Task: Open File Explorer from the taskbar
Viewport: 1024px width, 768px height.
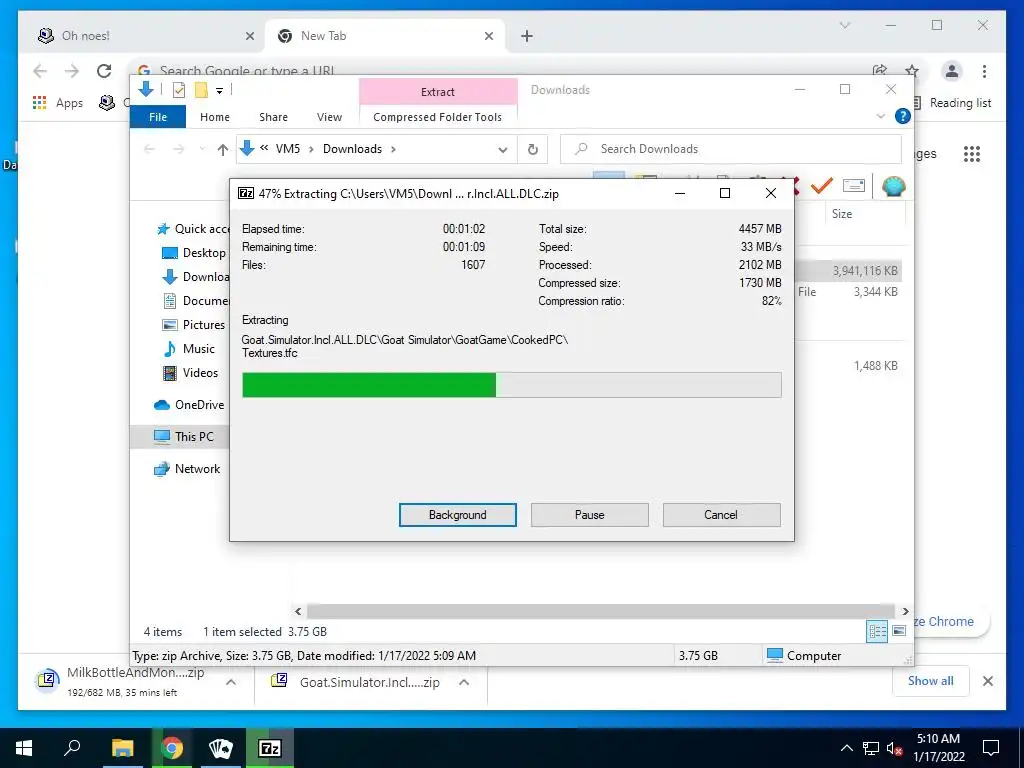Action: tap(122, 748)
